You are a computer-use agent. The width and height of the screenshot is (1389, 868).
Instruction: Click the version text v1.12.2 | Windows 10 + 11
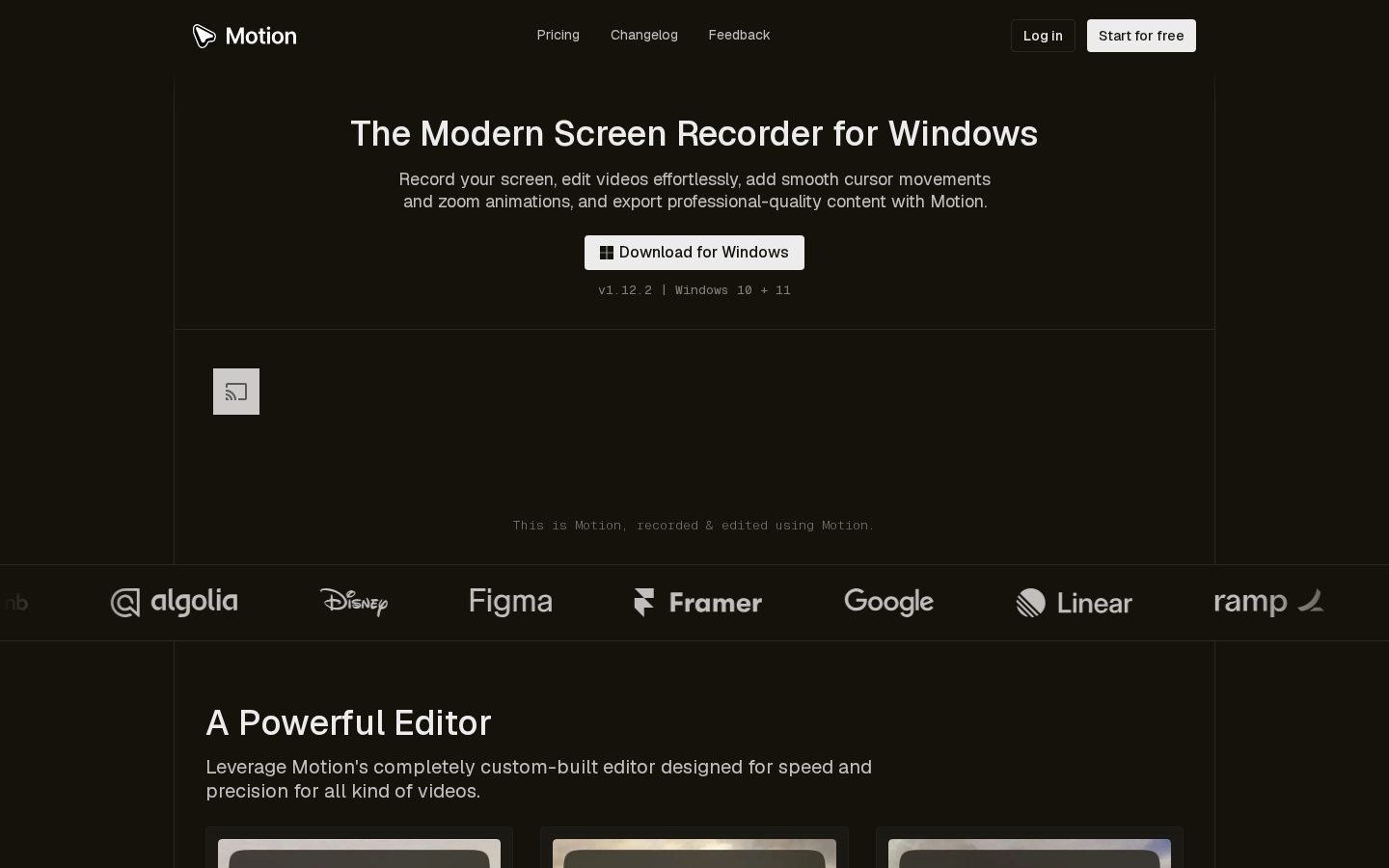694,290
